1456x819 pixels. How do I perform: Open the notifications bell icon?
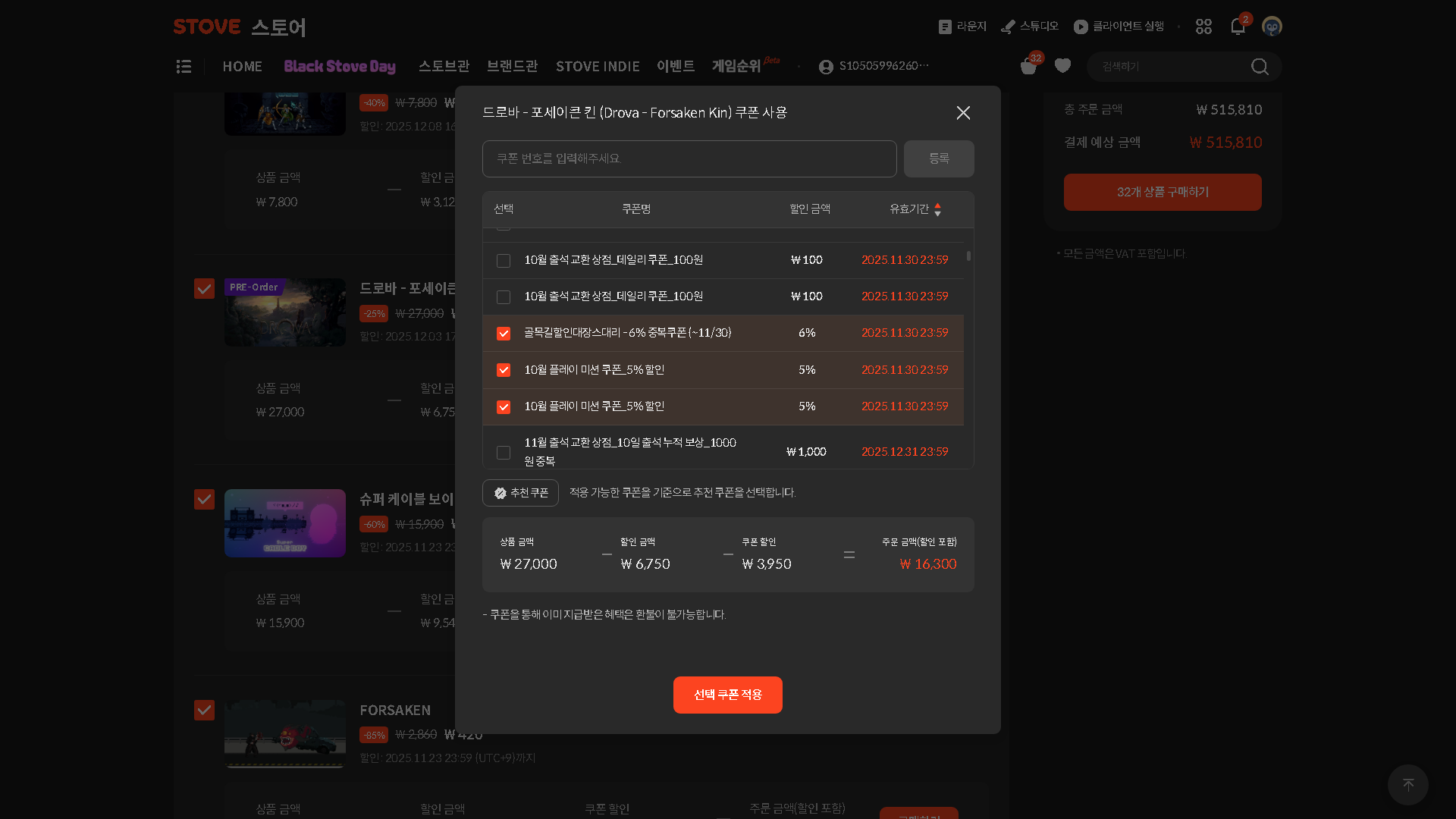tap(1238, 27)
